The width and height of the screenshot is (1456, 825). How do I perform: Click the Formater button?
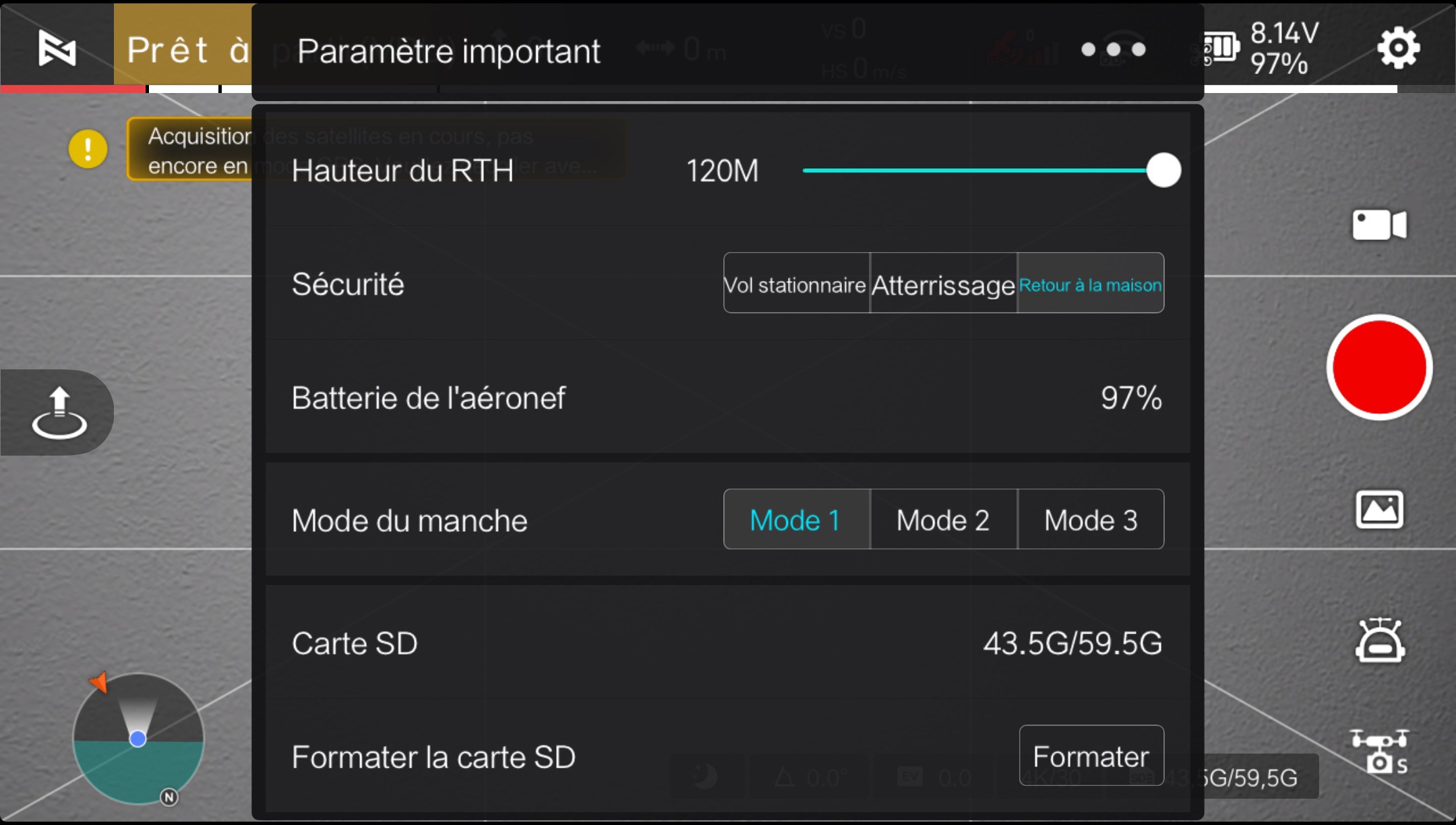pos(1091,756)
